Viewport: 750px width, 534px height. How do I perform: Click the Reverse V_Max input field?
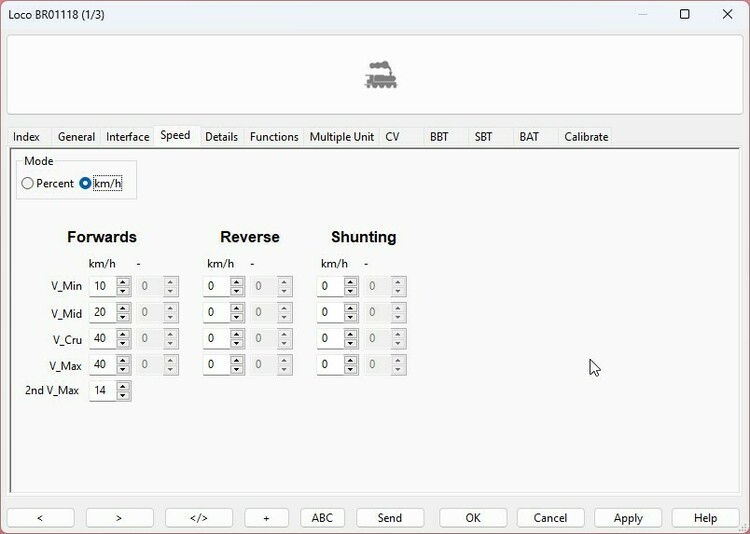click(x=217, y=365)
